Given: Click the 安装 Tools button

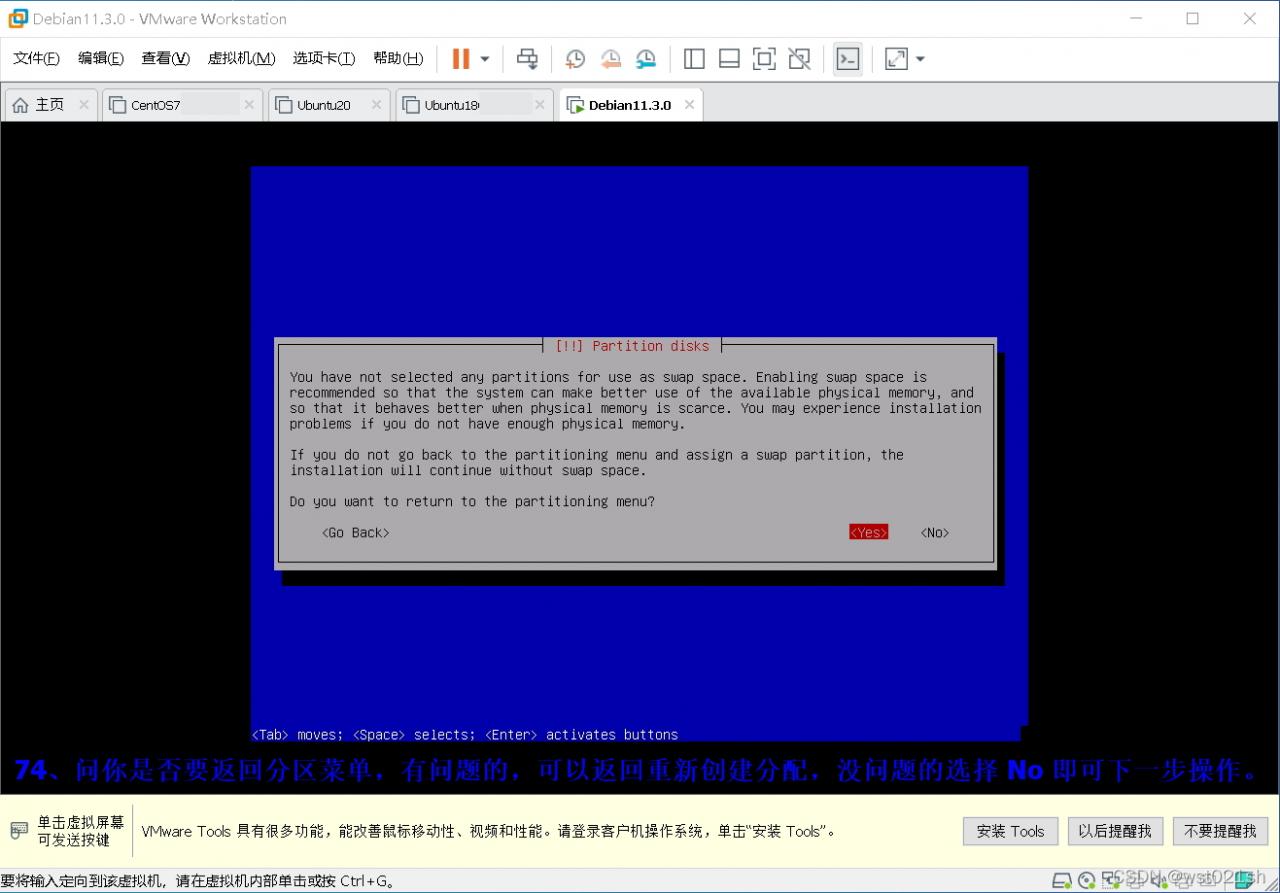Looking at the screenshot, I should click(x=1010, y=831).
